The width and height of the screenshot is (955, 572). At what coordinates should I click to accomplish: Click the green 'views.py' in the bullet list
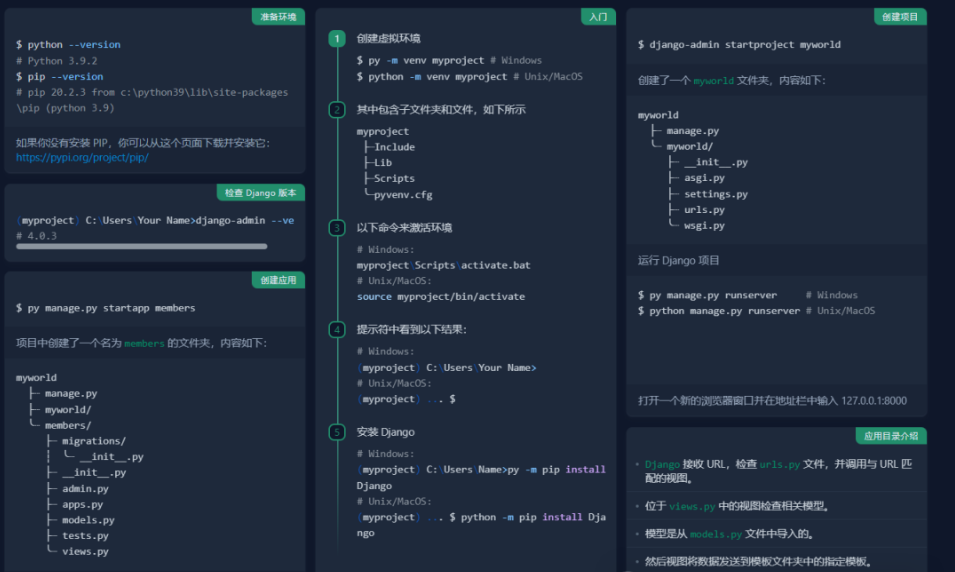click(692, 506)
